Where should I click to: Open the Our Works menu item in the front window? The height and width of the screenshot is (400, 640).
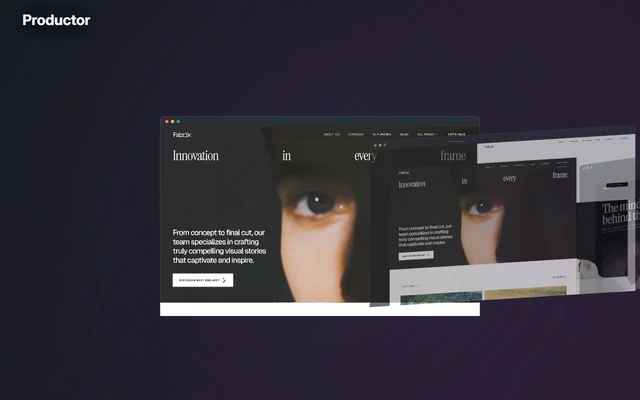click(x=382, y=134)
